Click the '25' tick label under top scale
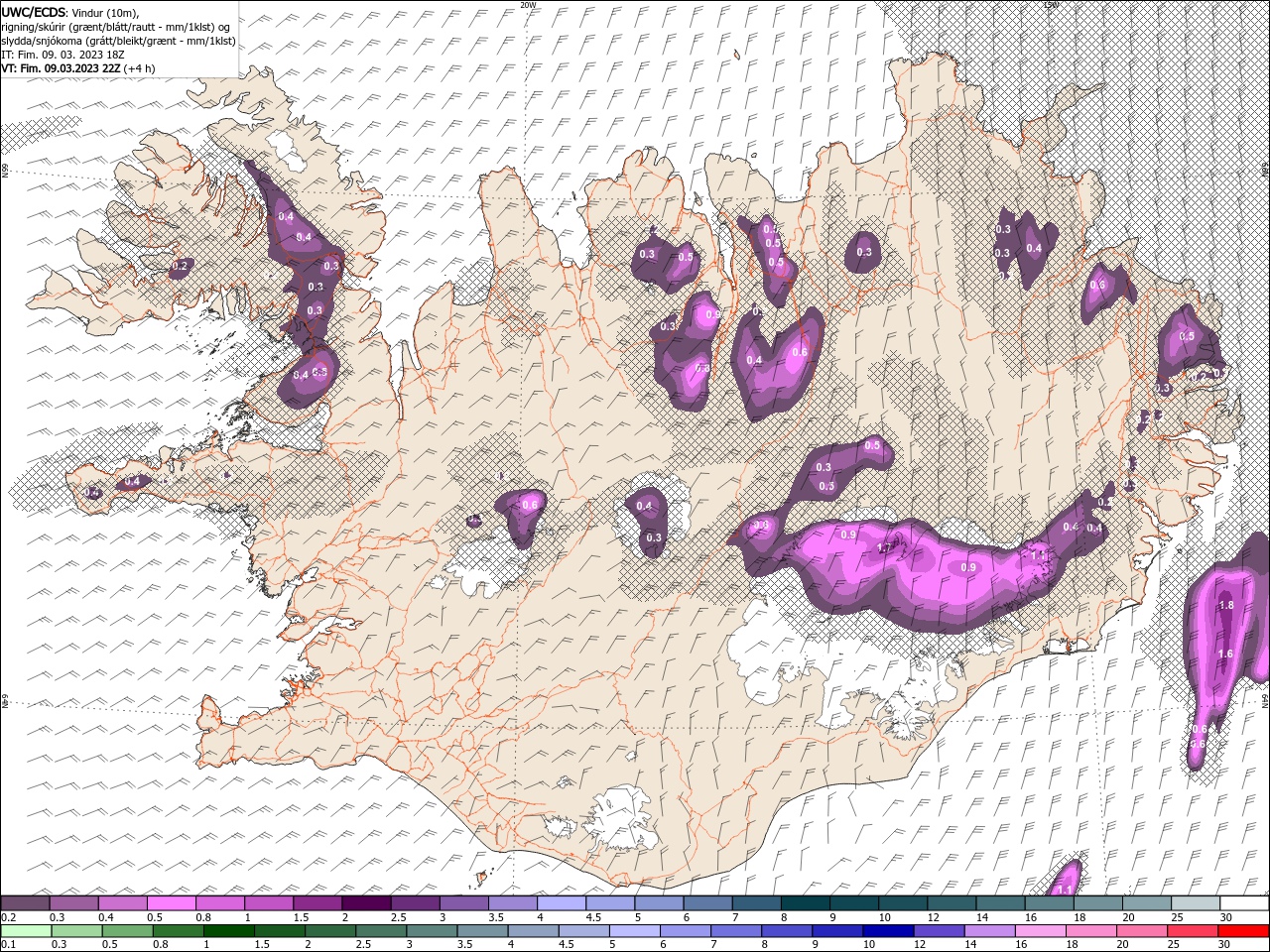1270x952 pixels. 1178,917
